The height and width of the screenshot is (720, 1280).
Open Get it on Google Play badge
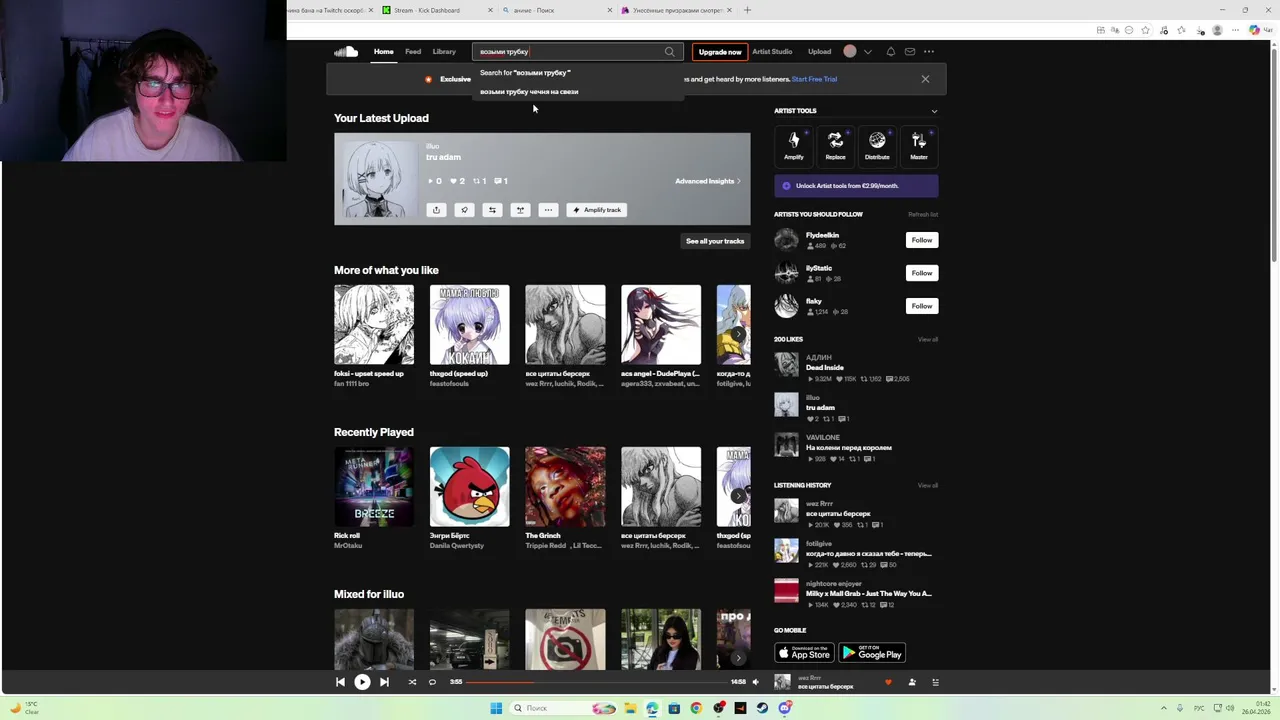tap(872, 653)
